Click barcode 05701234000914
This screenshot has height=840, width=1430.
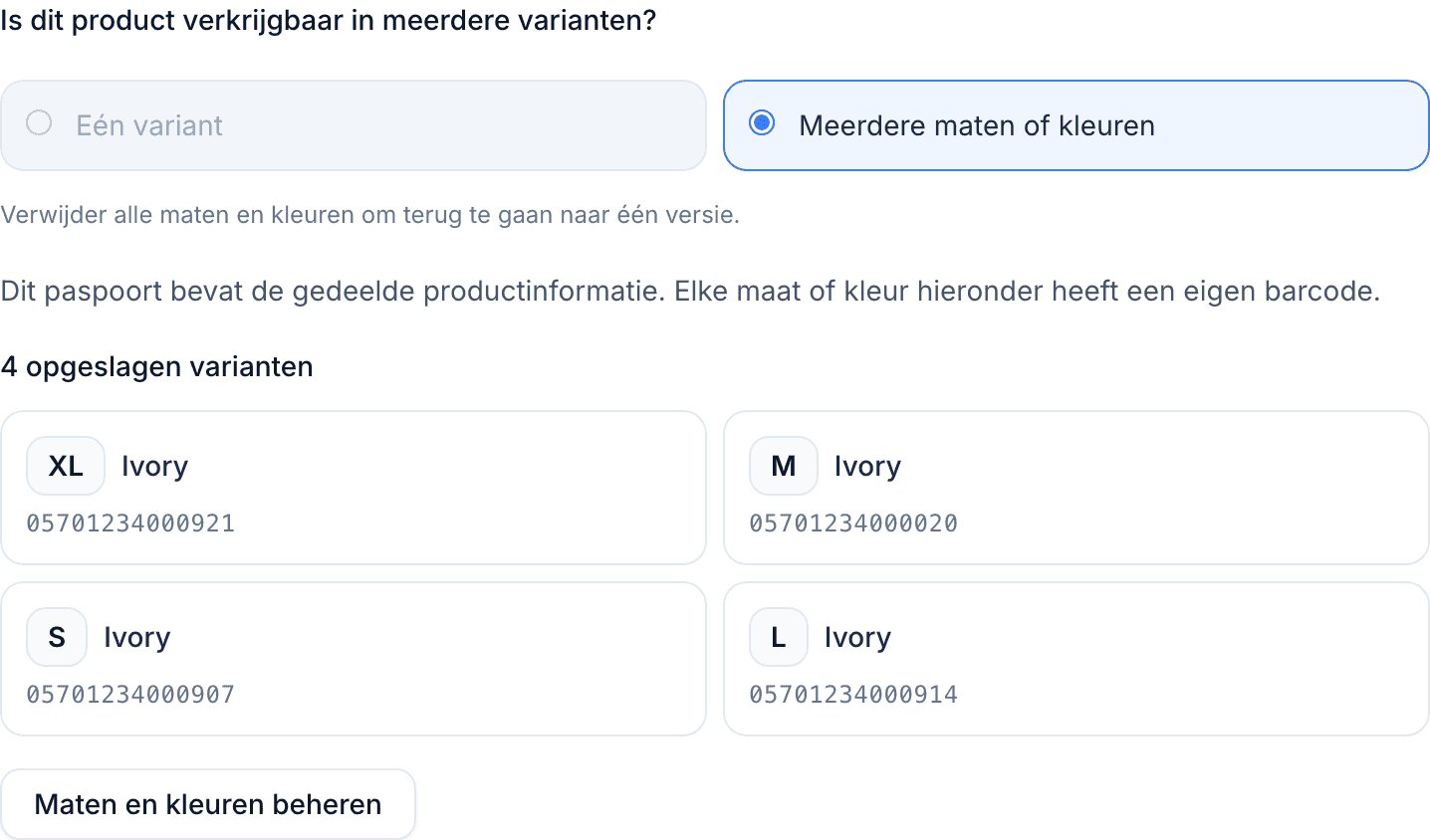click(853, 695)
